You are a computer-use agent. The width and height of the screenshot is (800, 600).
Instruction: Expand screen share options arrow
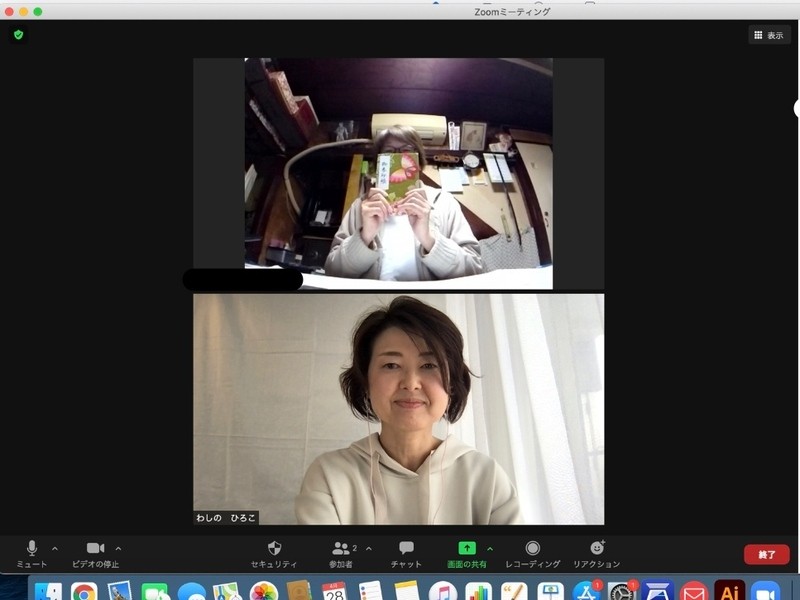pos(490,548)
